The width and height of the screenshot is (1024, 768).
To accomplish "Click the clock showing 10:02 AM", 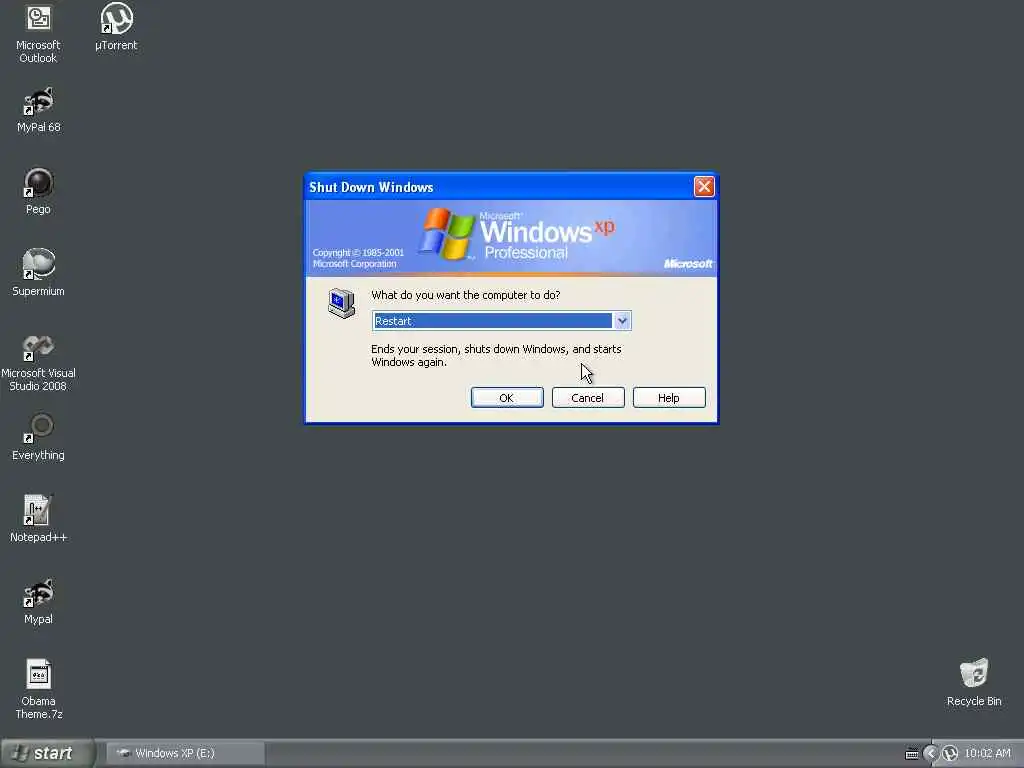I will tap(987, 754).
